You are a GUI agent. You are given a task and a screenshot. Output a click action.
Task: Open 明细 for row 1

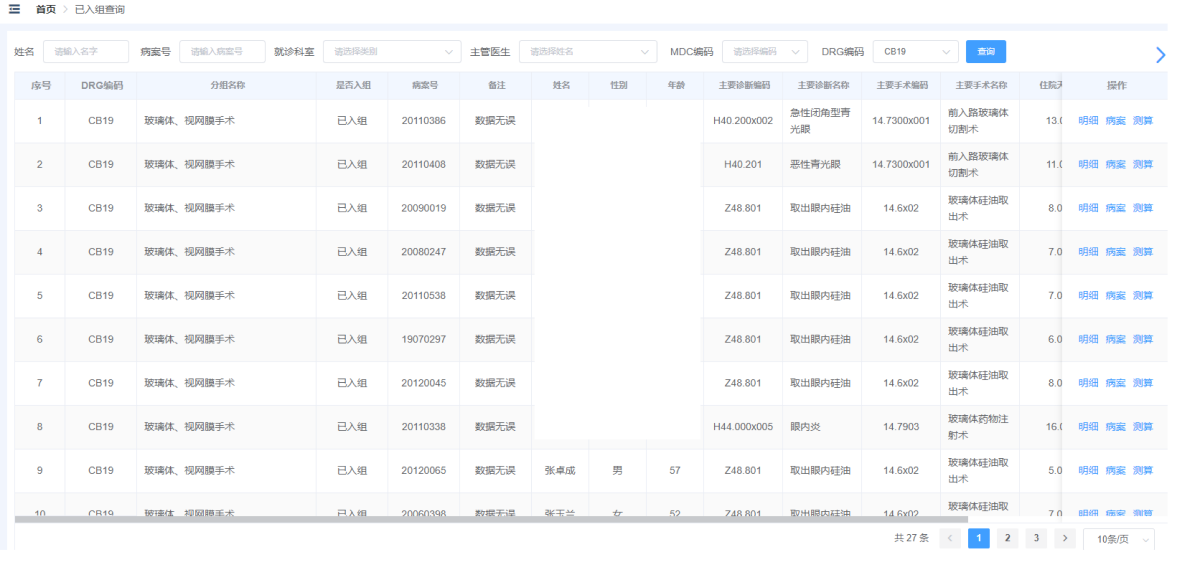click(1088, 121)
